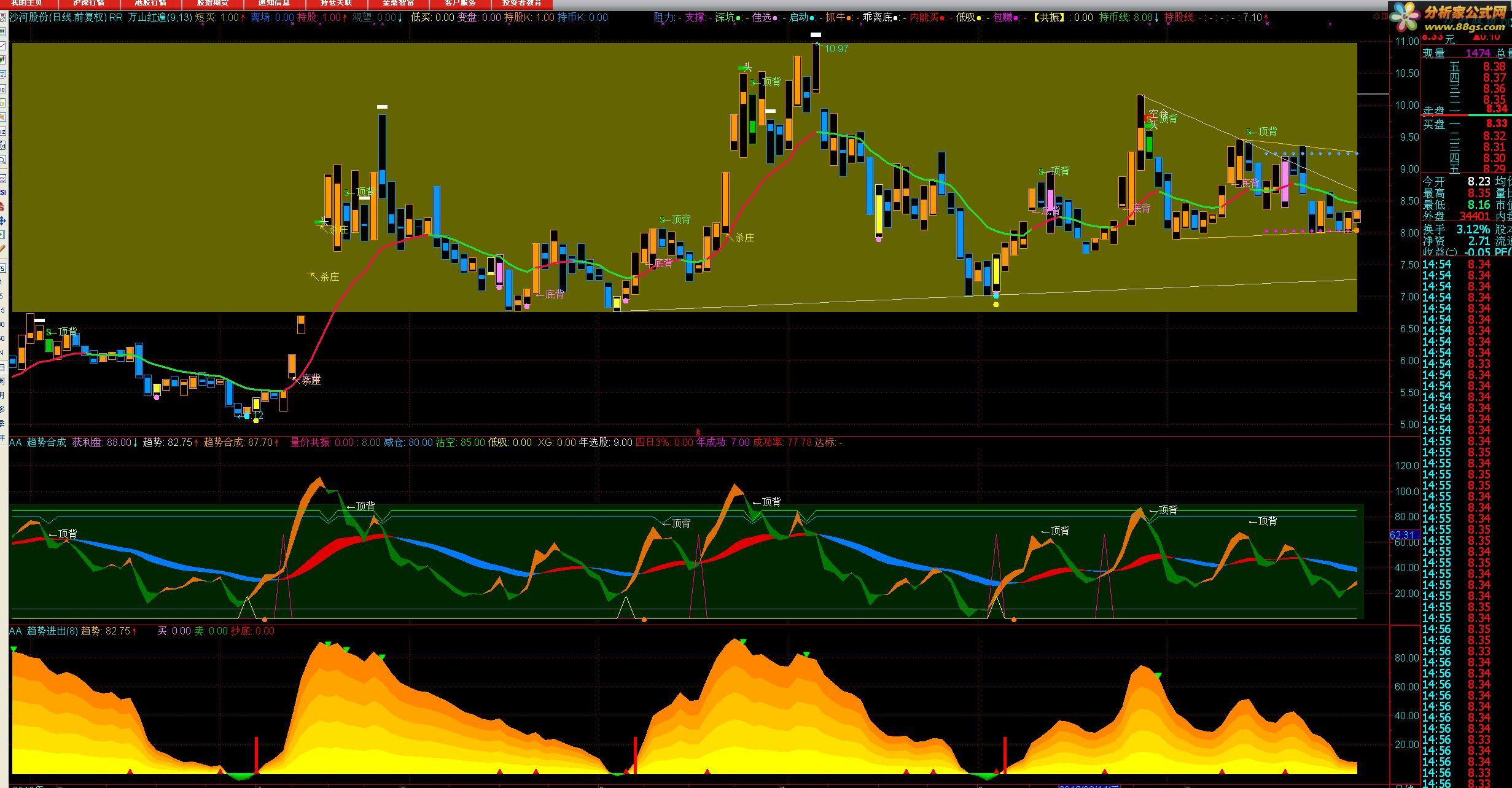Click the 离场: 0.00 indicator value
1512x788 pixels.
click(x=273, y=17)
